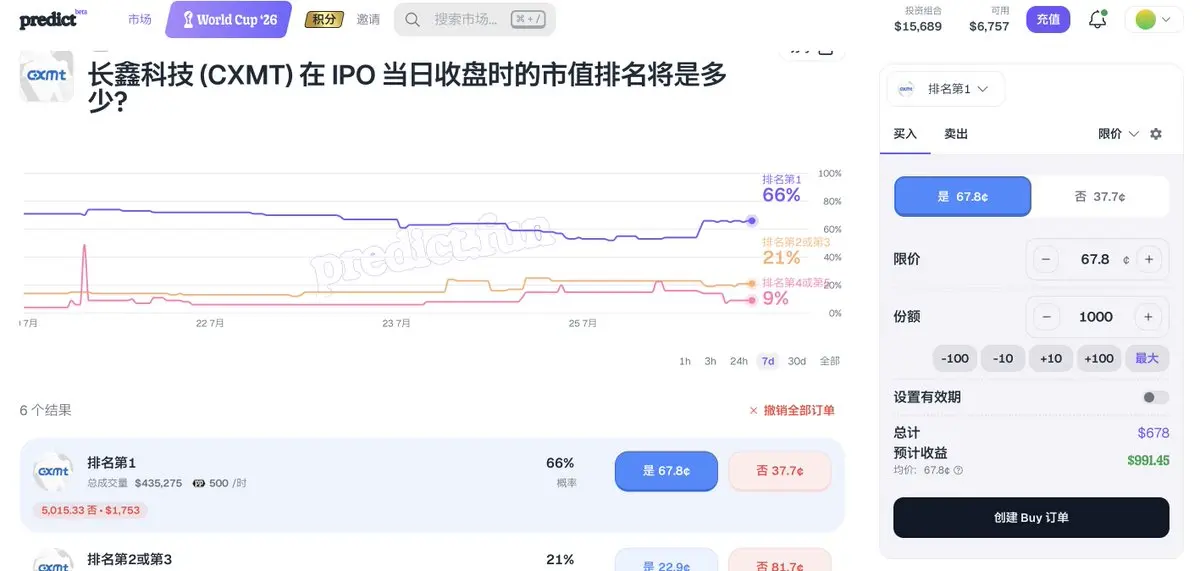
Task: Click 撤销全部订单 link
Action: coord(791,410)
